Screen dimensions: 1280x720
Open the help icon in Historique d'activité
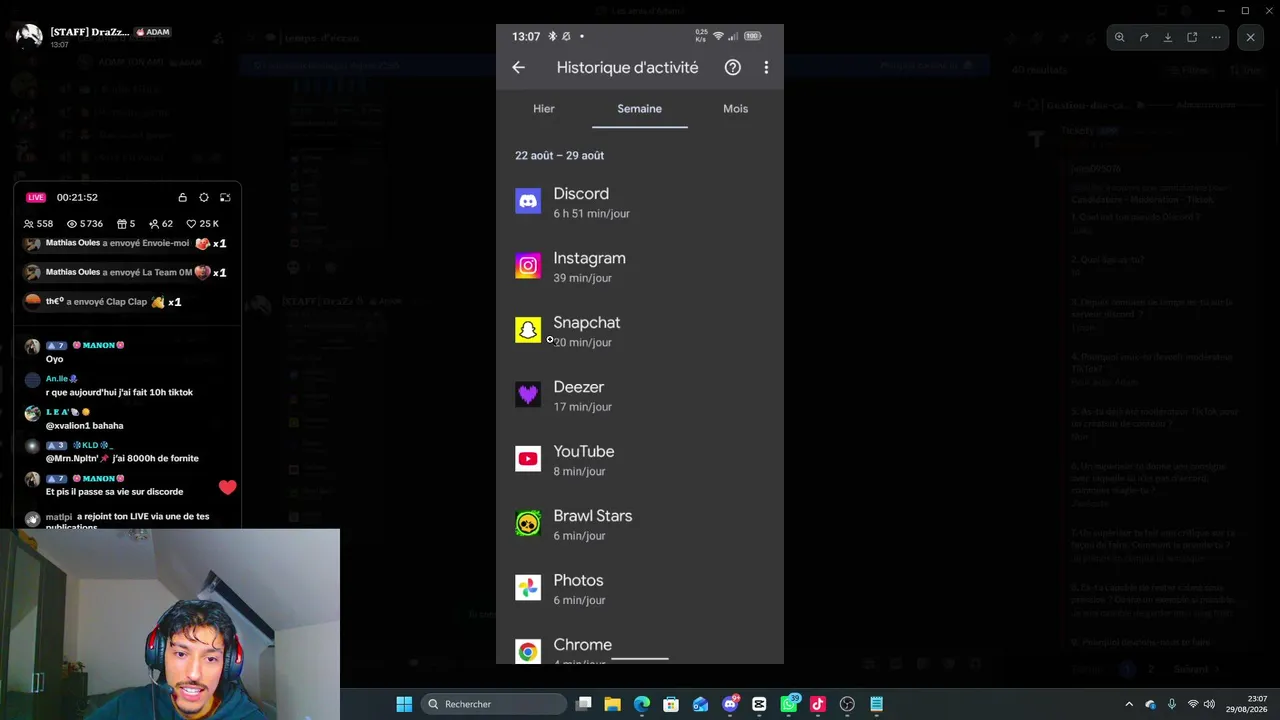[733, 67]
